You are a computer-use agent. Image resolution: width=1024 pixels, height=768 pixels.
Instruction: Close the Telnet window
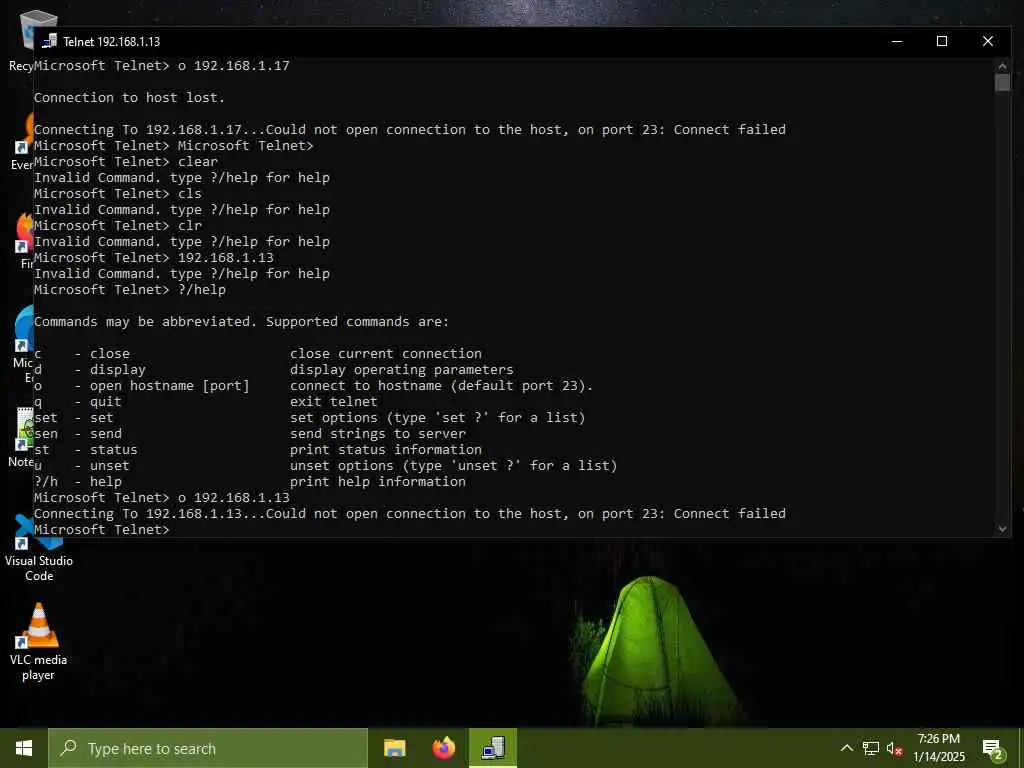(987, 41)
